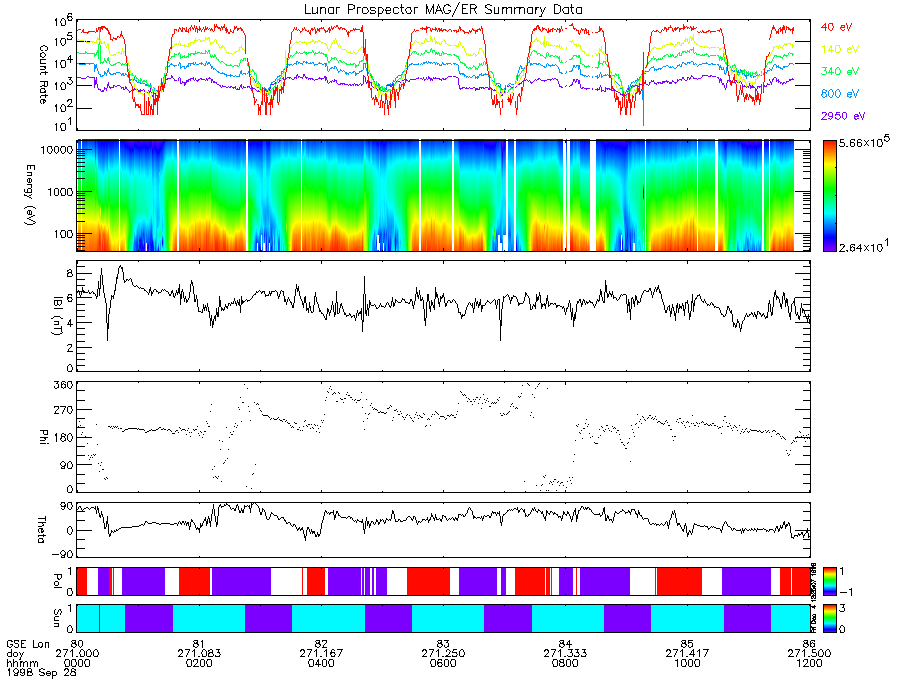Viewport: 900px width, 700px height.
Task: Click the Sun panel color scale bar
Action: click(x=829, y=619)
